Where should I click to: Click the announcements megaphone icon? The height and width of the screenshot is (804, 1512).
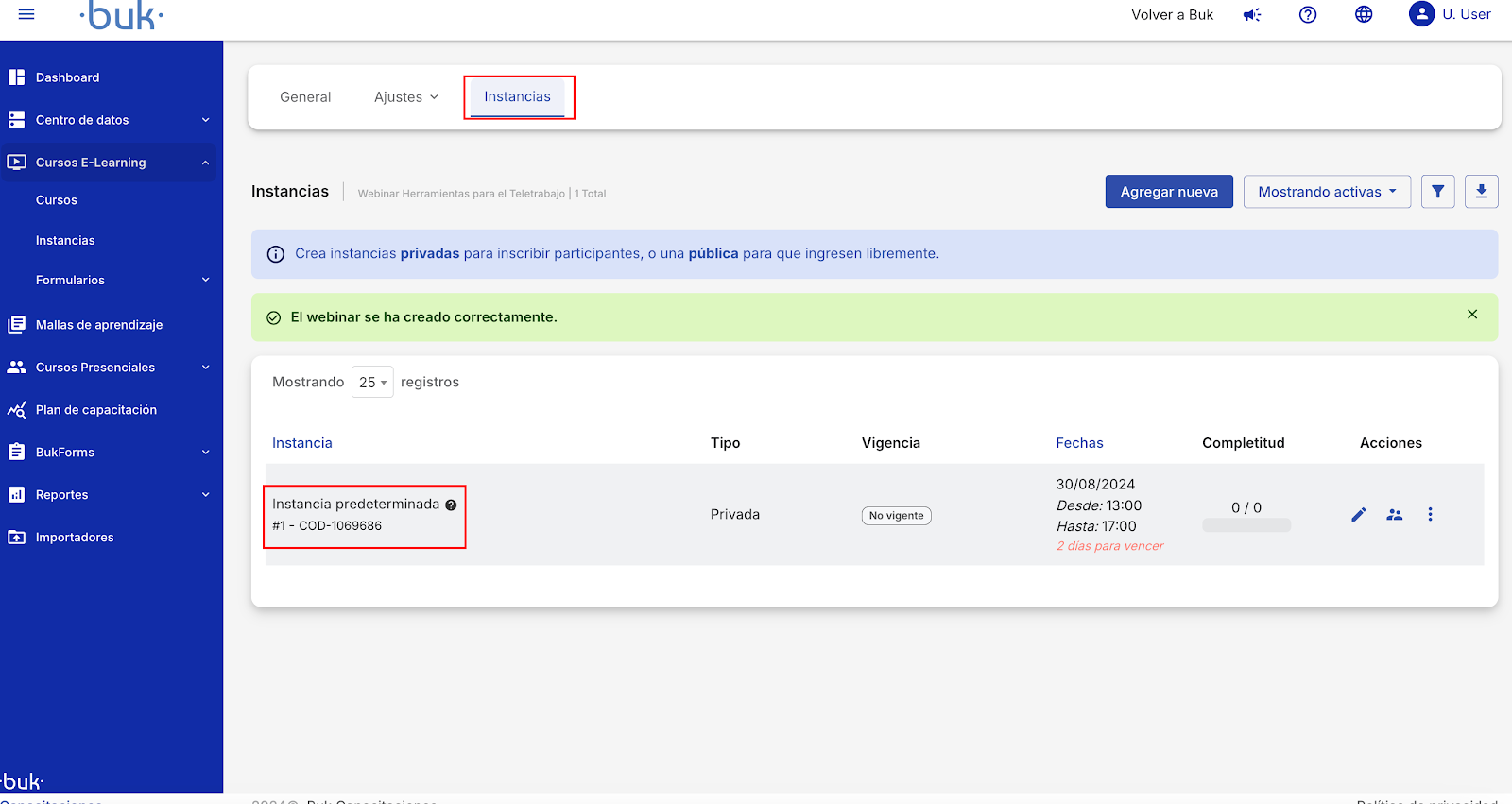pyautogui.click(x=1252, y=14)
